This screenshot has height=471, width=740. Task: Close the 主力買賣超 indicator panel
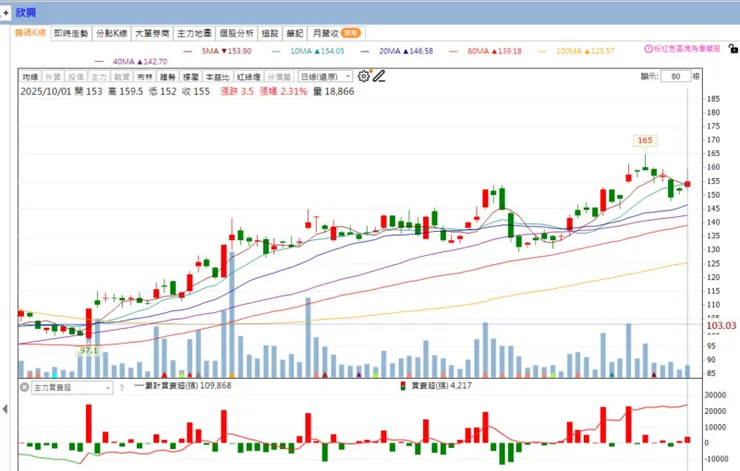tap(25, 387)
